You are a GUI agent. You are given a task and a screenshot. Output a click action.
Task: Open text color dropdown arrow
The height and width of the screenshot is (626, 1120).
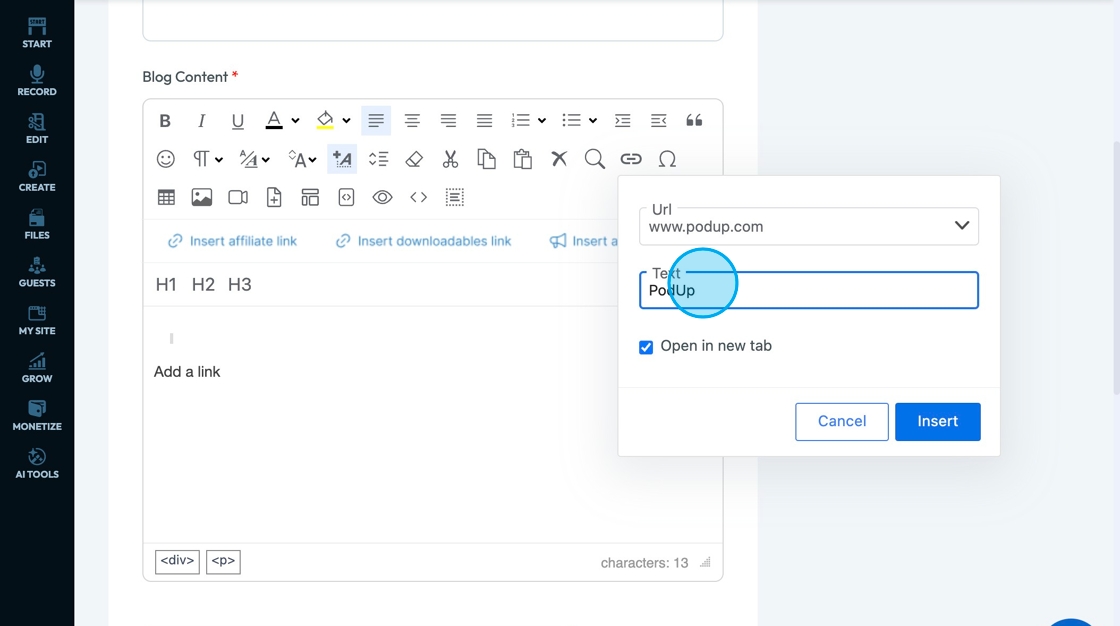[x=295, y=121]
